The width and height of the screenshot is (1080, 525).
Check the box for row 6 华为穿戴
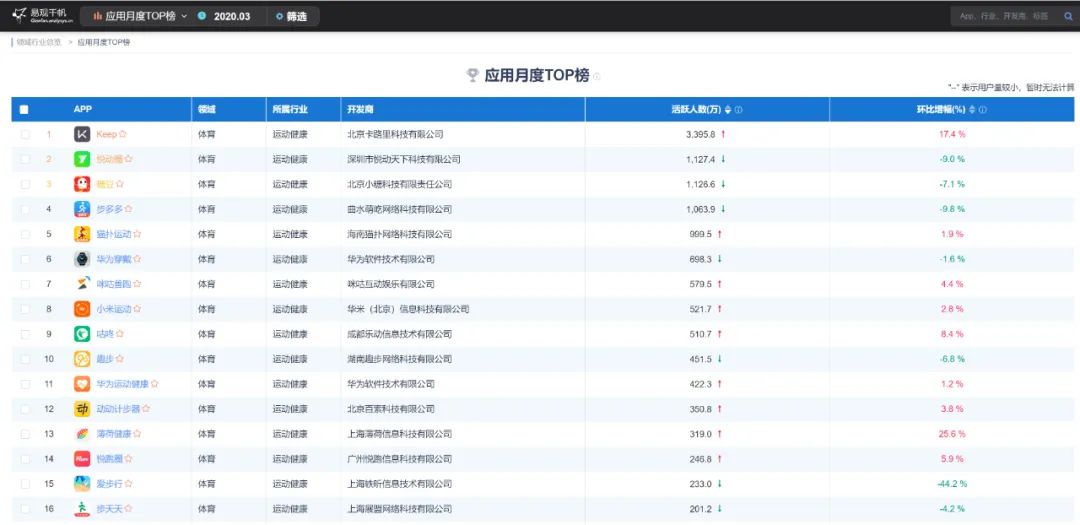25,259
